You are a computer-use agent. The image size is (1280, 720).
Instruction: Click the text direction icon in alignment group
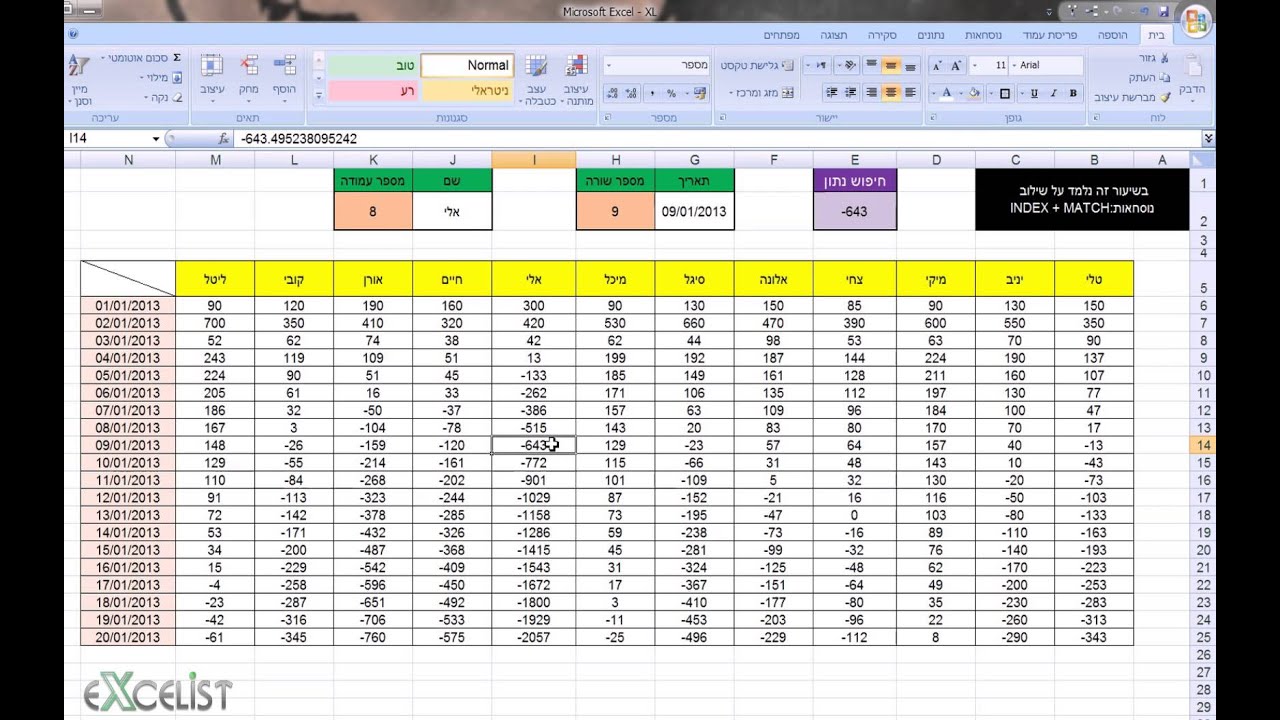click(x=820, y=65)
